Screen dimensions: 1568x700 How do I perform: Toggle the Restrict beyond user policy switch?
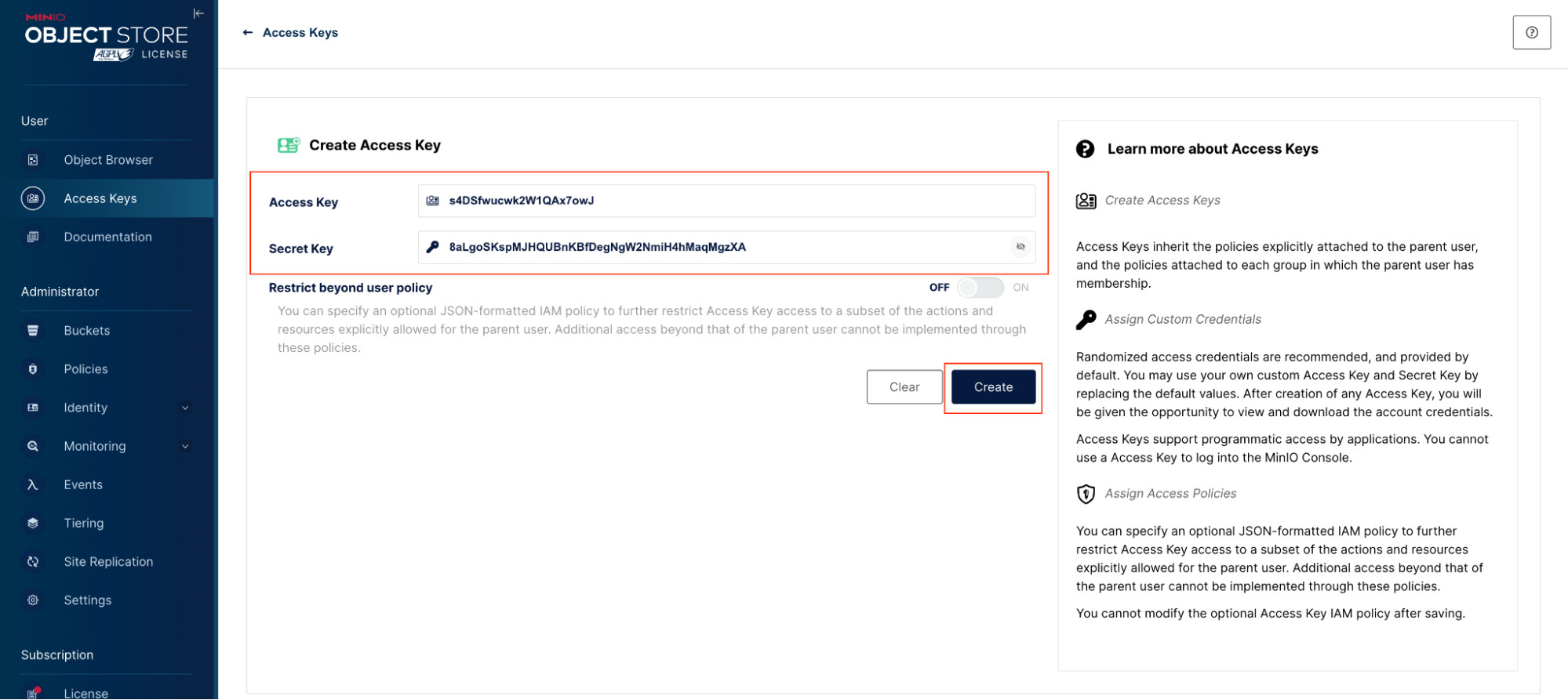tap(980, 288)
